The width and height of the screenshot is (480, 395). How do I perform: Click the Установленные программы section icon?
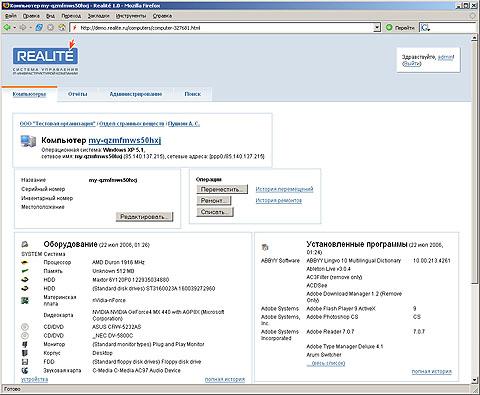[265, 247]
